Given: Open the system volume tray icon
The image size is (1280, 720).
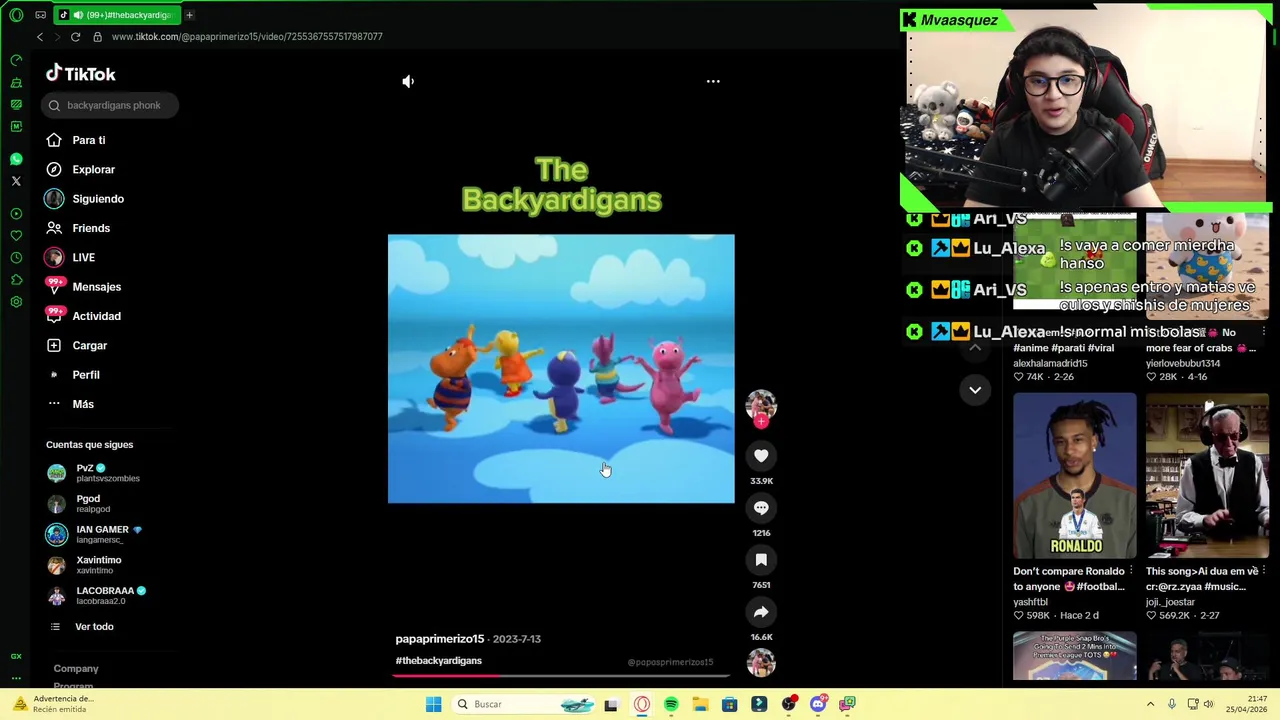Looking at the screenshot, I should [x=1208, y=704].
